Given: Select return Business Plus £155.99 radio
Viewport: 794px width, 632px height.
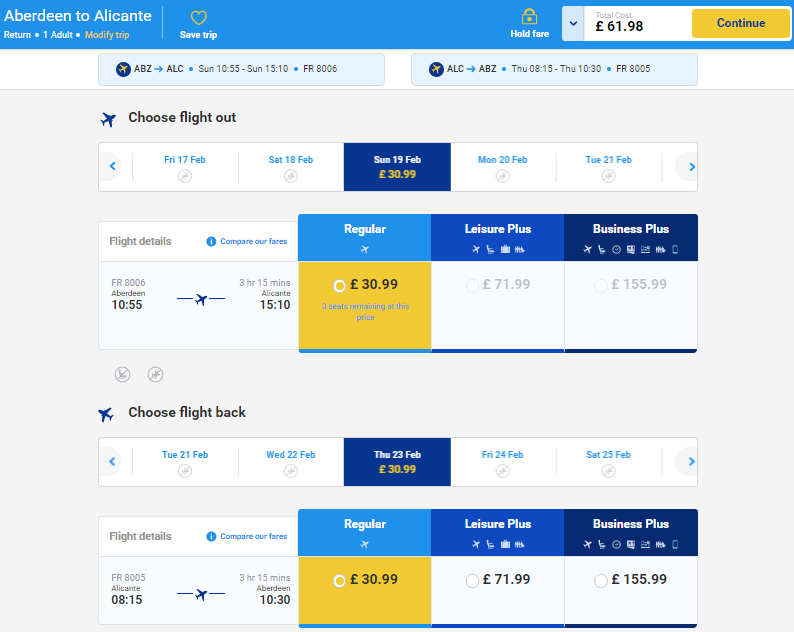Looking at the screenshot, I should pos(601,581).
